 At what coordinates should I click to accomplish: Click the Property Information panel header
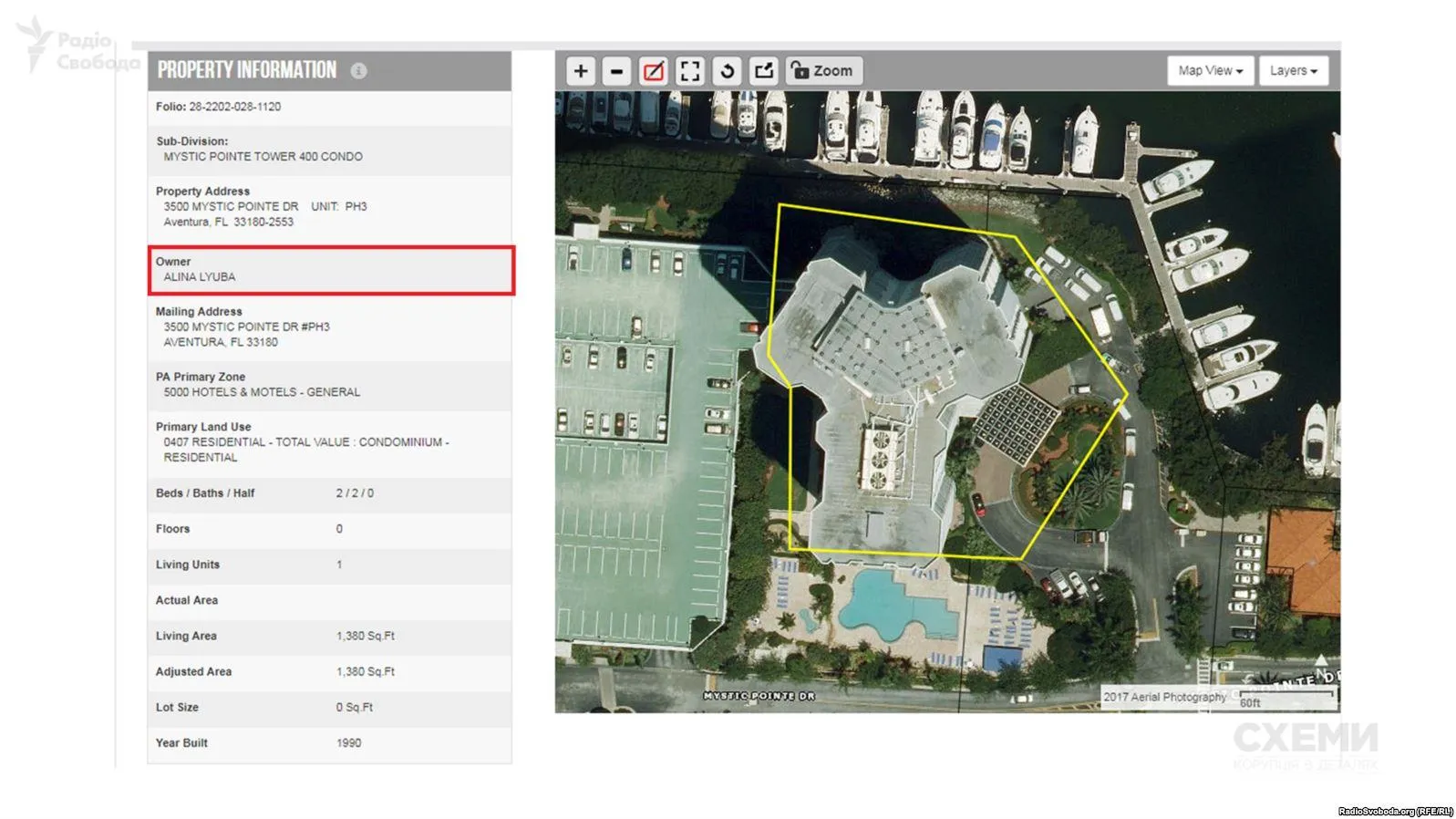tap(246, 71)
